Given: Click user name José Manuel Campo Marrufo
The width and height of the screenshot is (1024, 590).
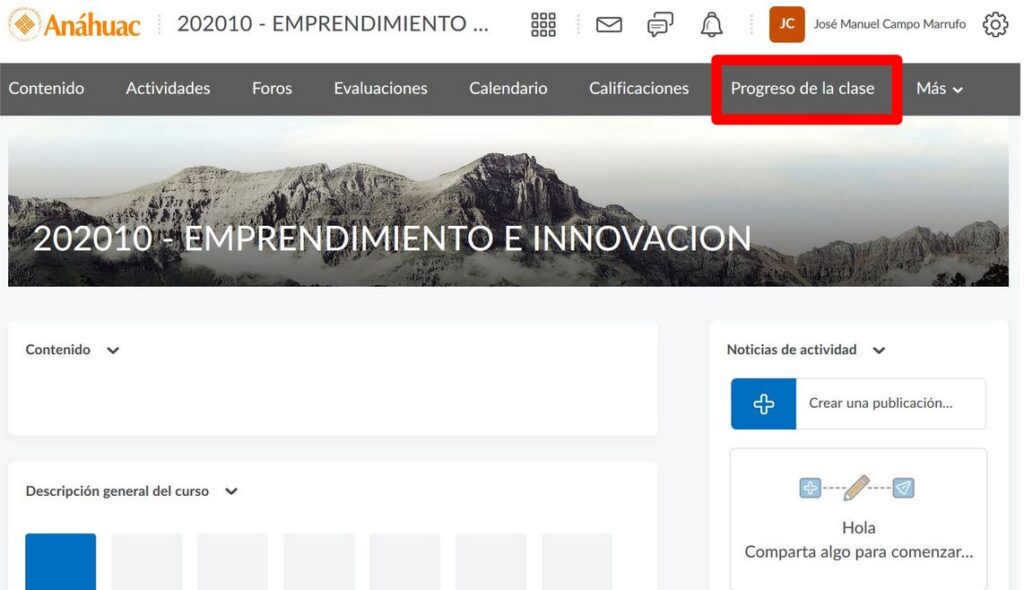Looking at the screenshot, I should coord(889,25).
